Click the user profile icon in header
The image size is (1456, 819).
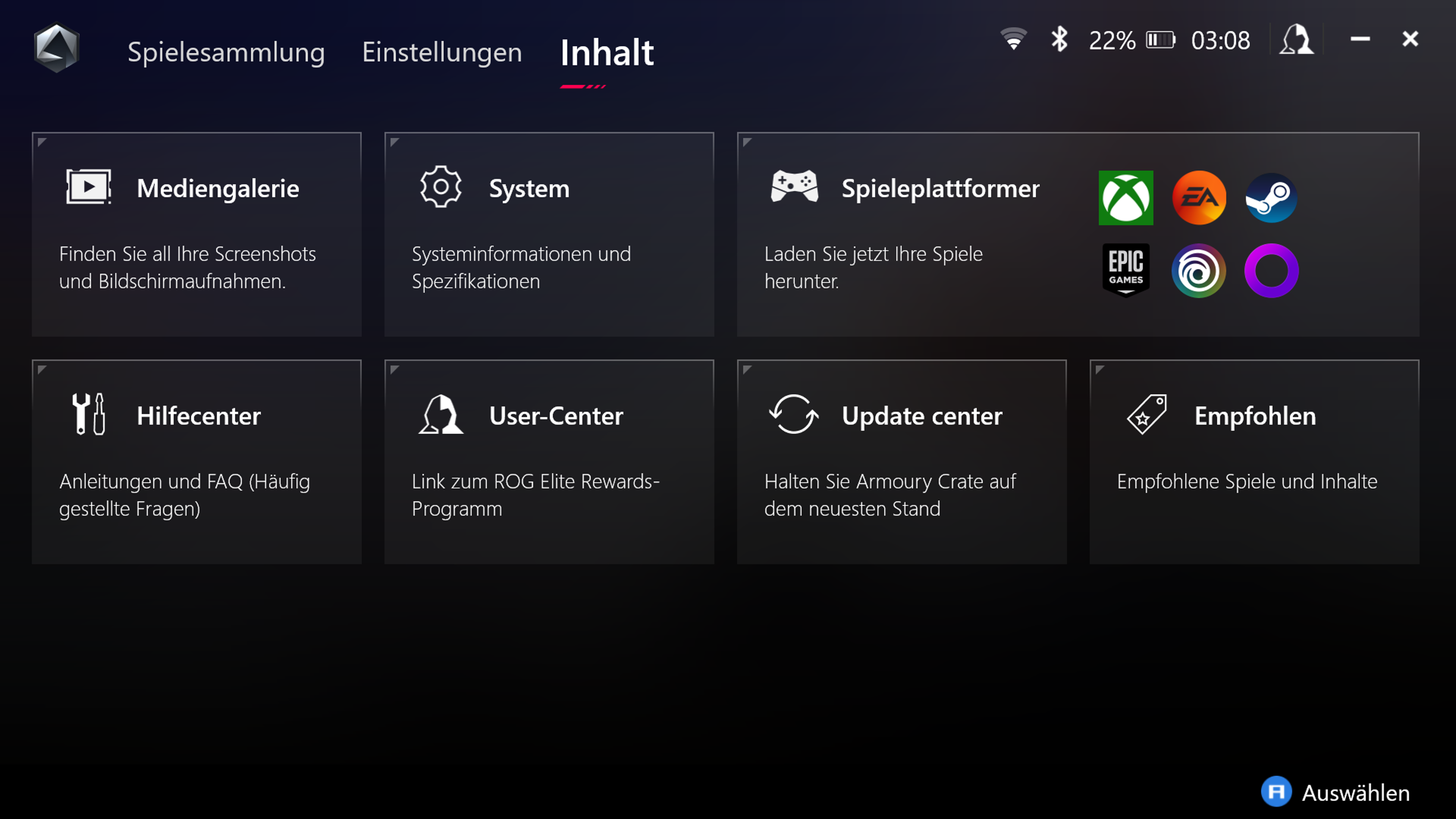coord(1296,39)
